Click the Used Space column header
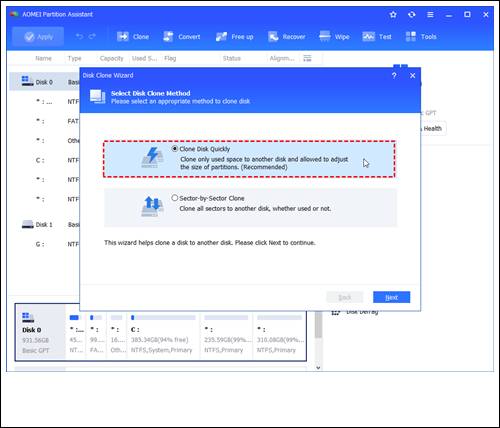The height and width of the screenshot is (428, 500). [145, 58]
